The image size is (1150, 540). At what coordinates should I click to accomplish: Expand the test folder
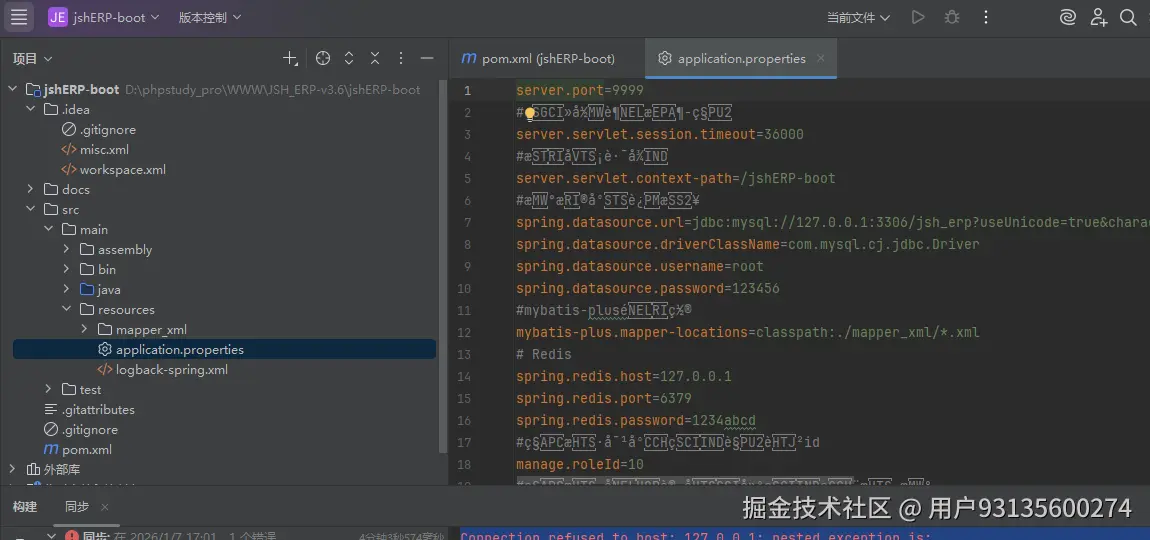pos(48,390)
